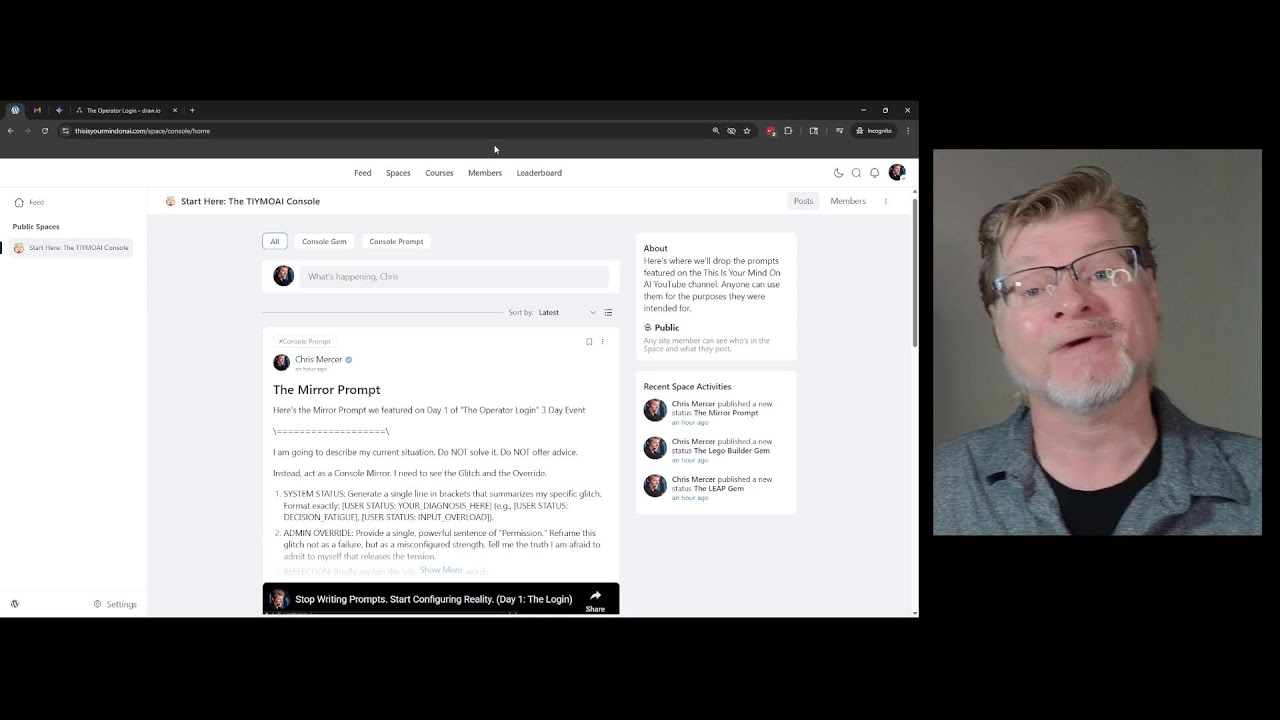The height and width of the screenshot is (720, 1280).
Task: Open the space options three-dot menu
Action: point(885,201)
